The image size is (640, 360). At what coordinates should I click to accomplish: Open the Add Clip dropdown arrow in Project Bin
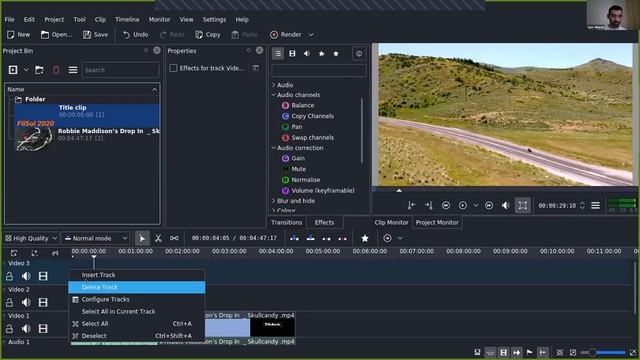coord(26,70)
